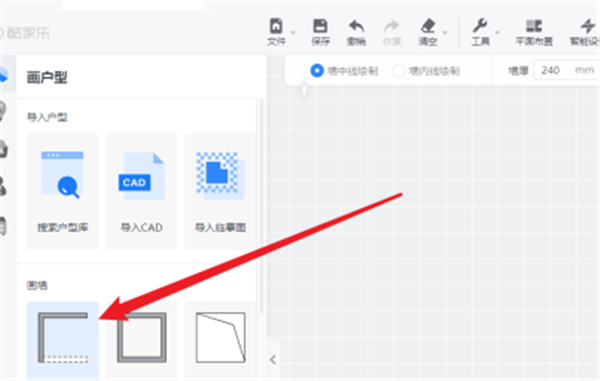Image resolution: width=600 pixels, height=381 pixels.
Task: Expand the dropdown arrow beside 清空
Action: [445, 33]
